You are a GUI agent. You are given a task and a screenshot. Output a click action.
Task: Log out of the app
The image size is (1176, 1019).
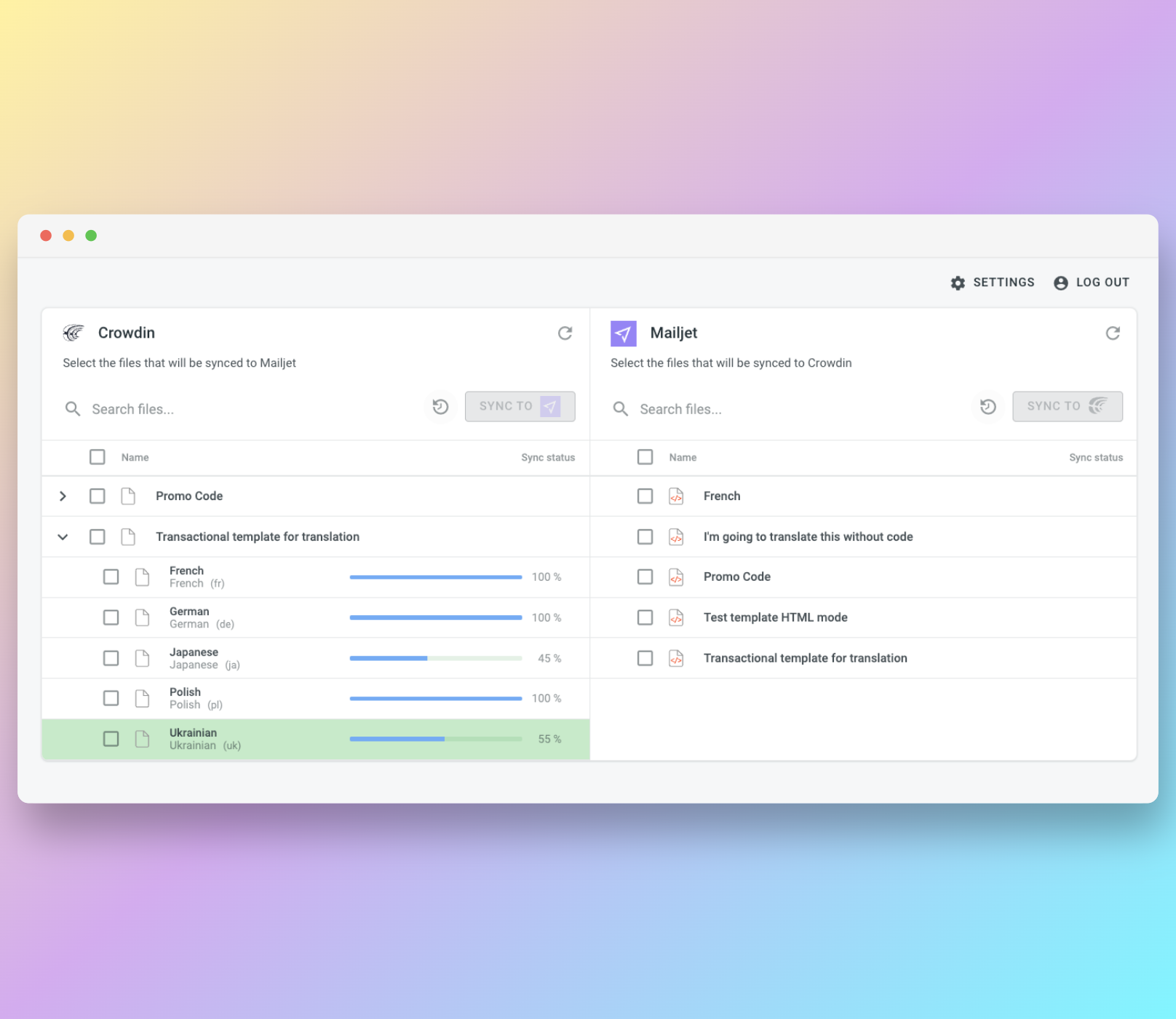[1092, 282]
